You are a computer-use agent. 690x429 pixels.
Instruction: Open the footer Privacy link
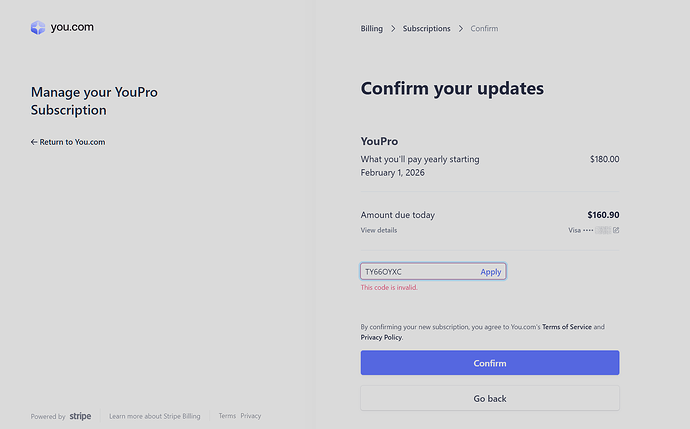[x=251, y=416]
